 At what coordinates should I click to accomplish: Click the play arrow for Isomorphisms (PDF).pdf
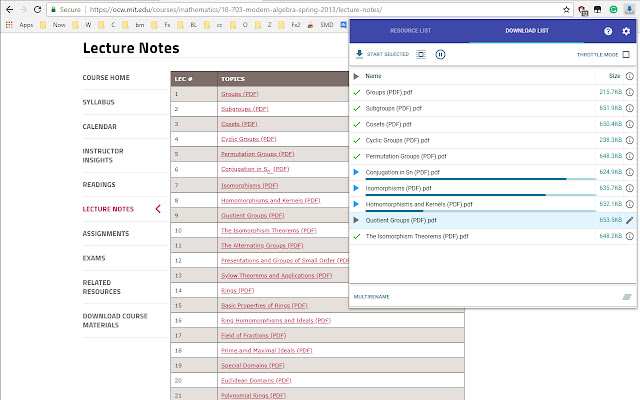tap(357, 188)
